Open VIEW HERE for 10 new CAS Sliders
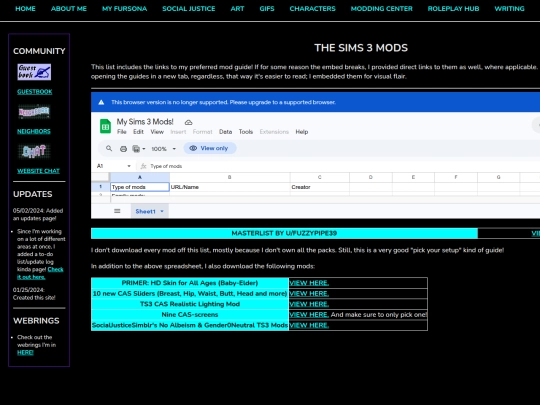 point(309,293)
